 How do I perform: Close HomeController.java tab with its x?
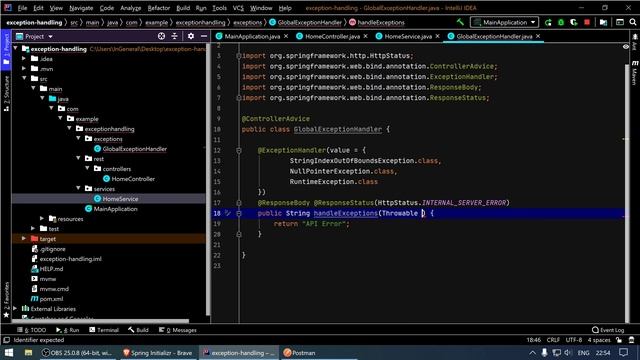click(x=365, y=36)
